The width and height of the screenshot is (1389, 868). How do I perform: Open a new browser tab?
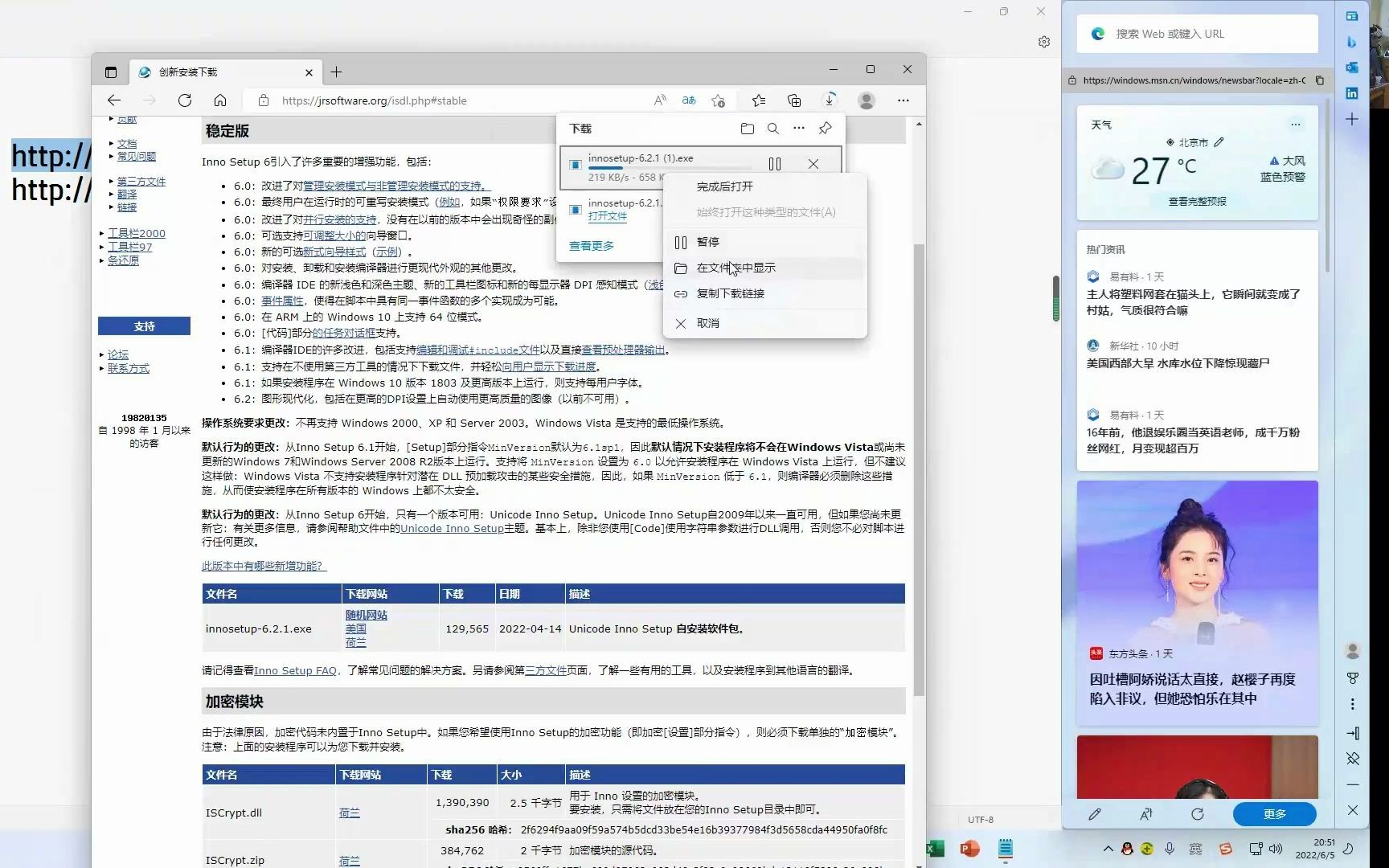(337, 72)
